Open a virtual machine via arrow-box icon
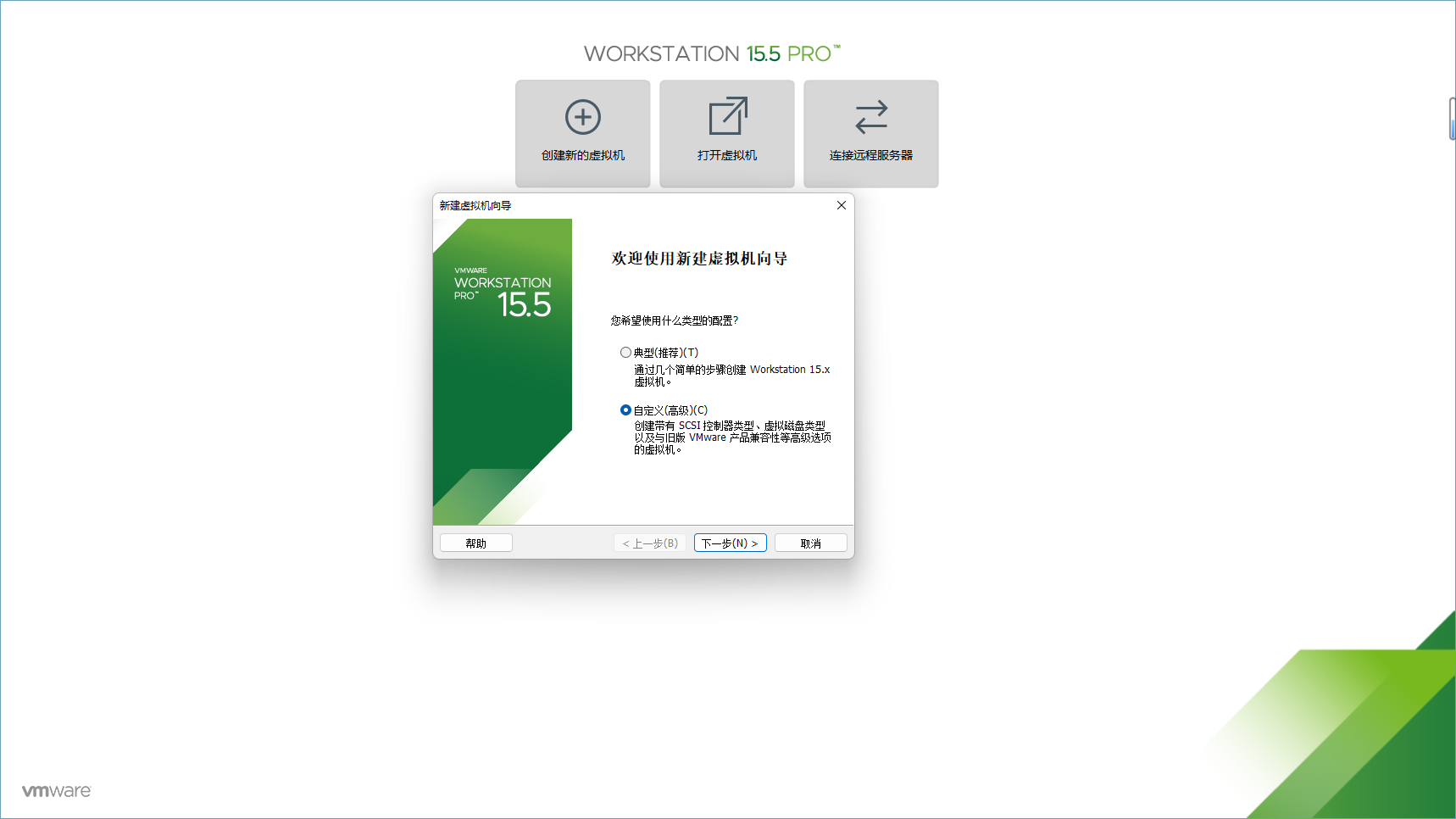Screen dimensions: 1456x819 click(x=728, y=116)
